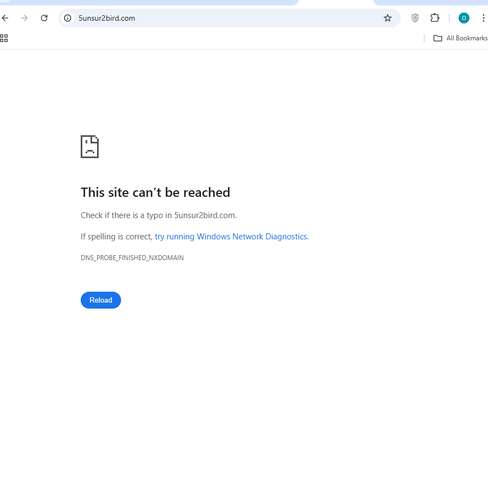Click the "This site can't be reached" heading

[x=155, y=192]
